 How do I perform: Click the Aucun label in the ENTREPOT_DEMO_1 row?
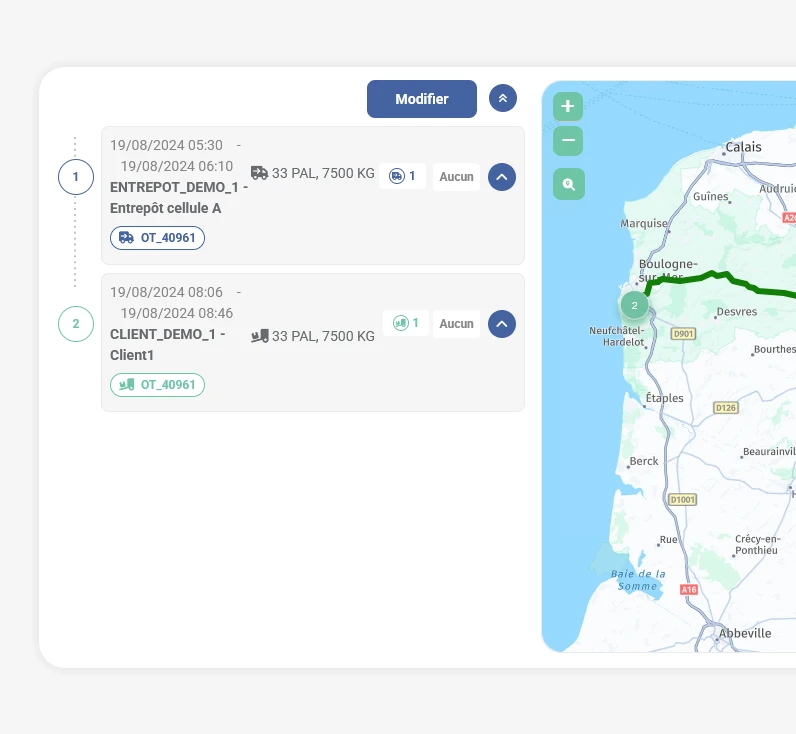[x=456, y=177]
